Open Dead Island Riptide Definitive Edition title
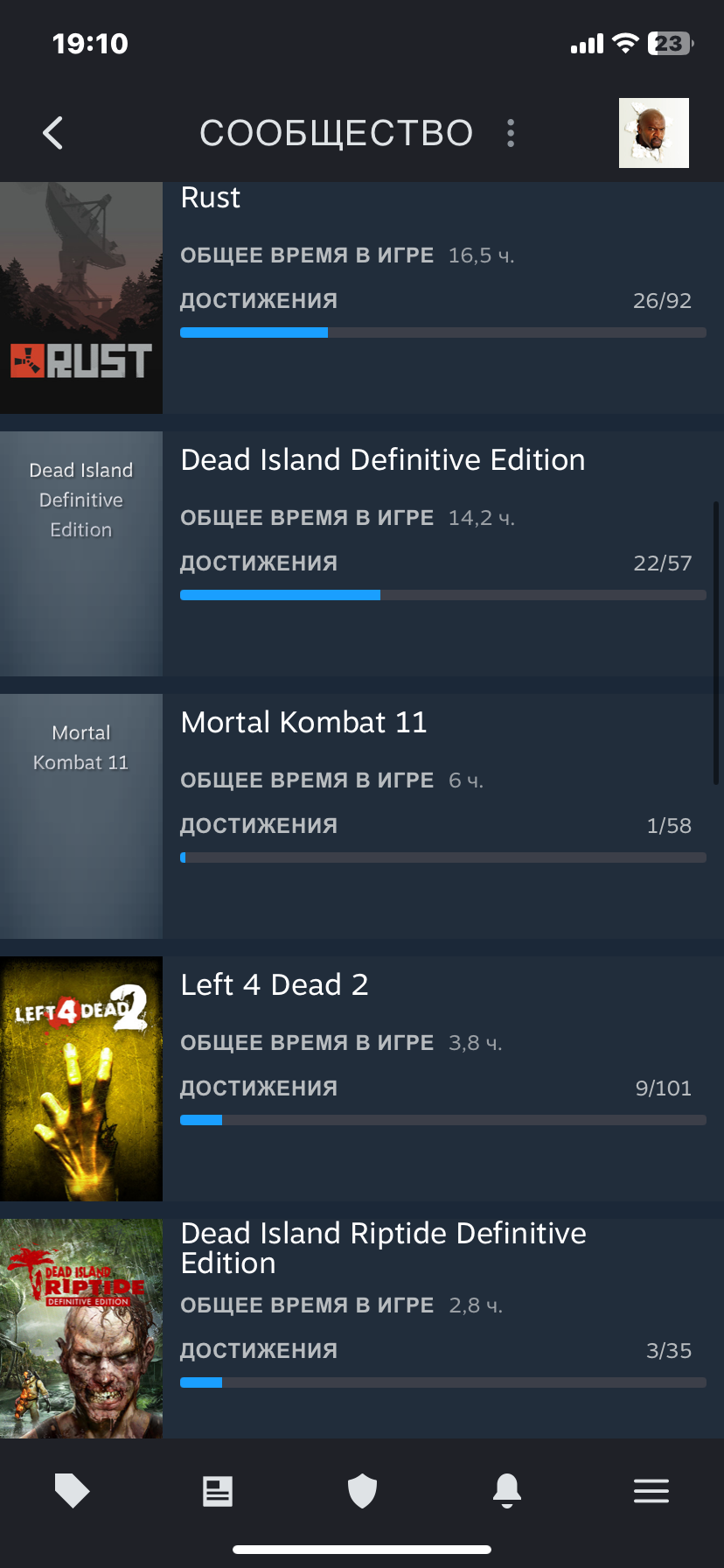This screenshot has height=1568, width=724. pyautogui.click(x=383, y=1249)
